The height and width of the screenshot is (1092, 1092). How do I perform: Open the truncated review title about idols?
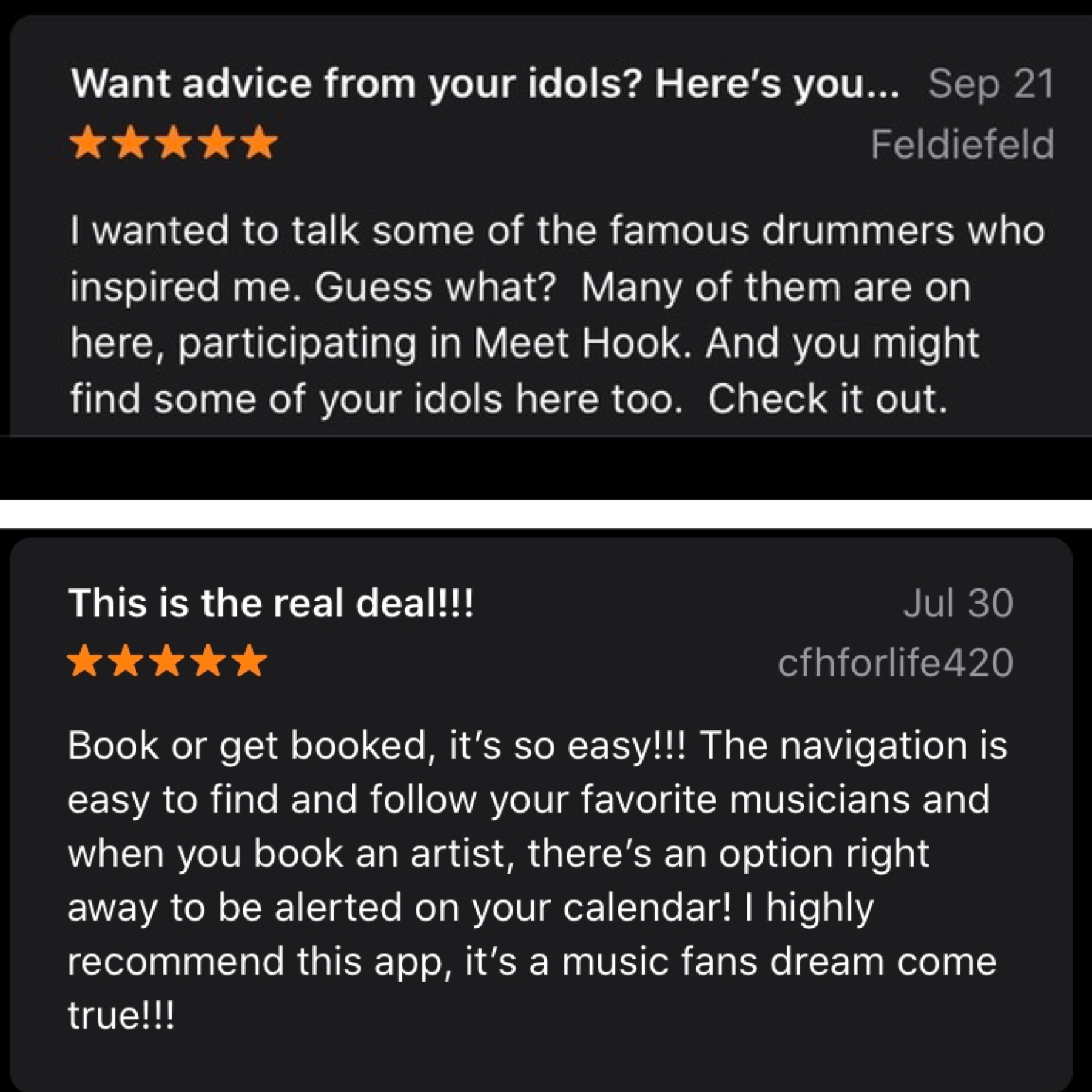click(485, 84)
